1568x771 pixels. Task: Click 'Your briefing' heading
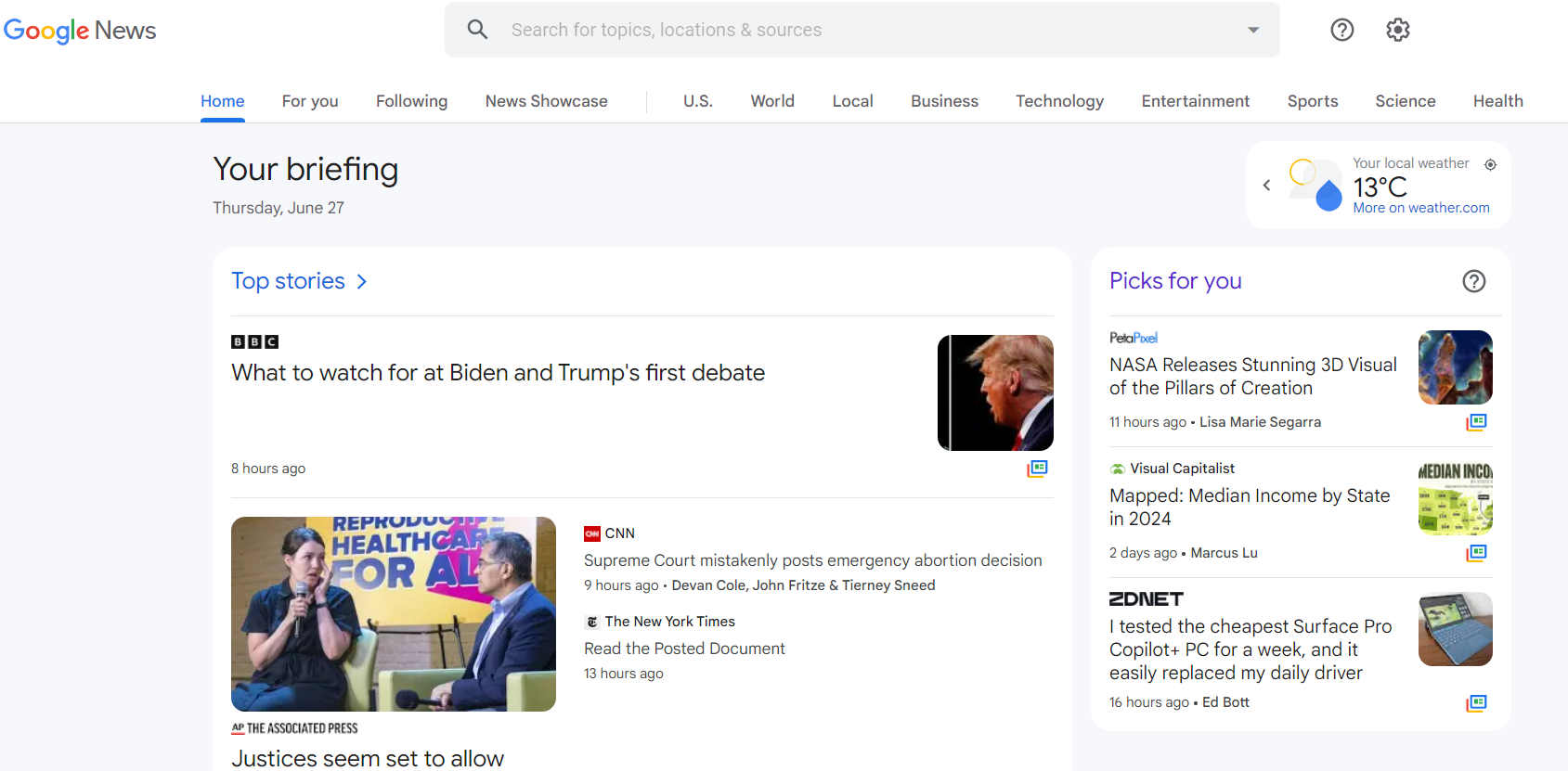click(305, 169)
